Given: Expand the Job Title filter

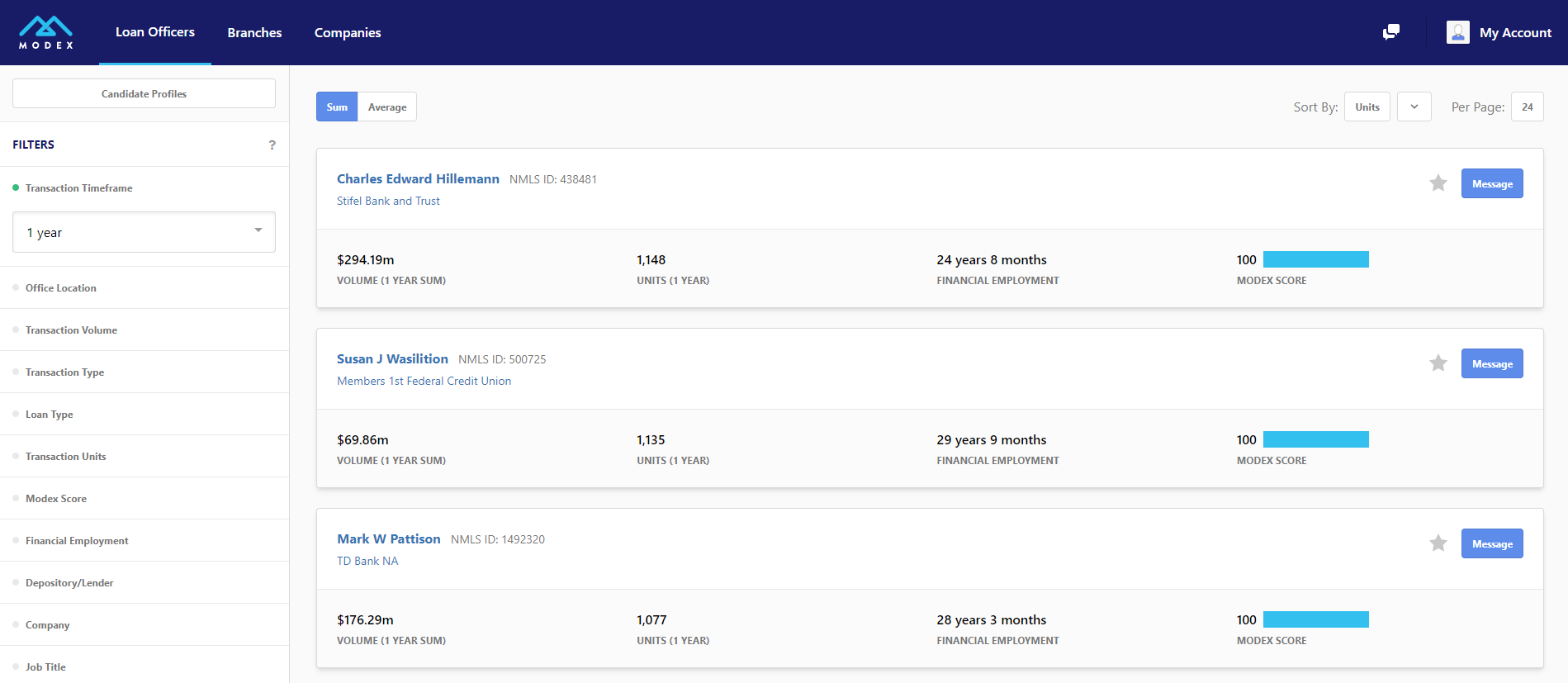Looking at the screenshot, I should (x=144, y=666).
